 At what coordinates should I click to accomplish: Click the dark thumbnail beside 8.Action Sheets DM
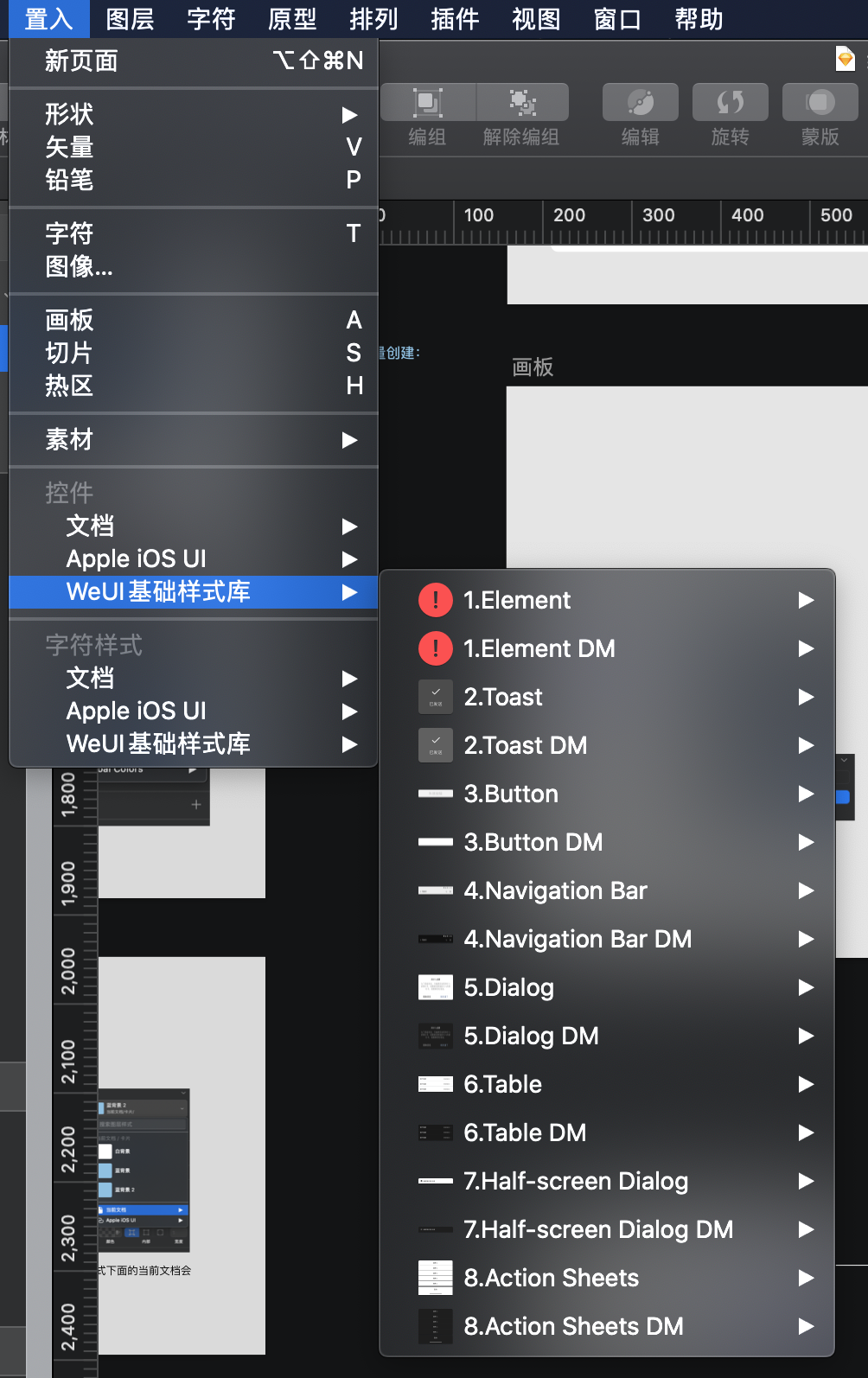pos(436,1326)
